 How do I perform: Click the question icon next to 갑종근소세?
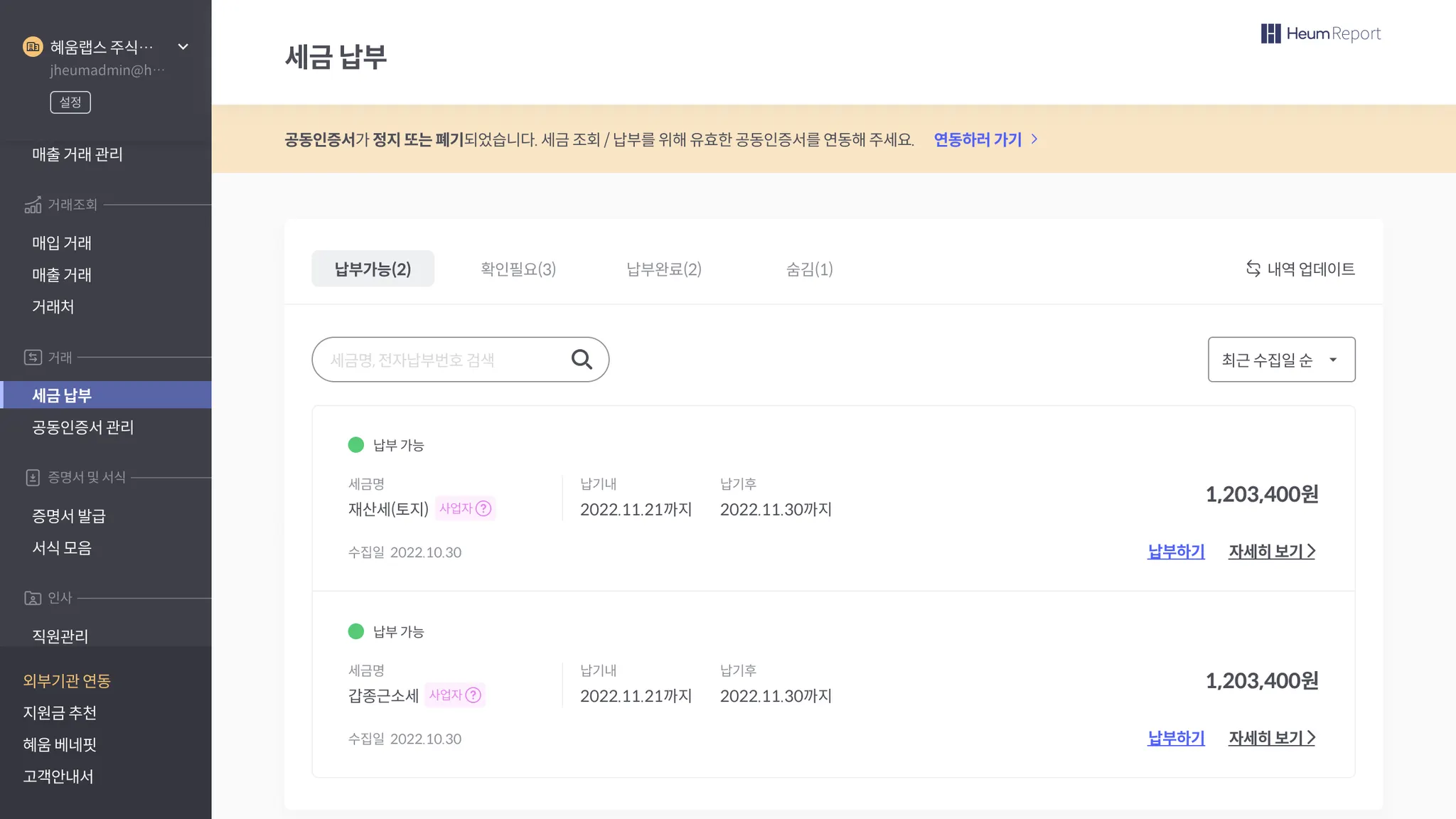(473, 695)
